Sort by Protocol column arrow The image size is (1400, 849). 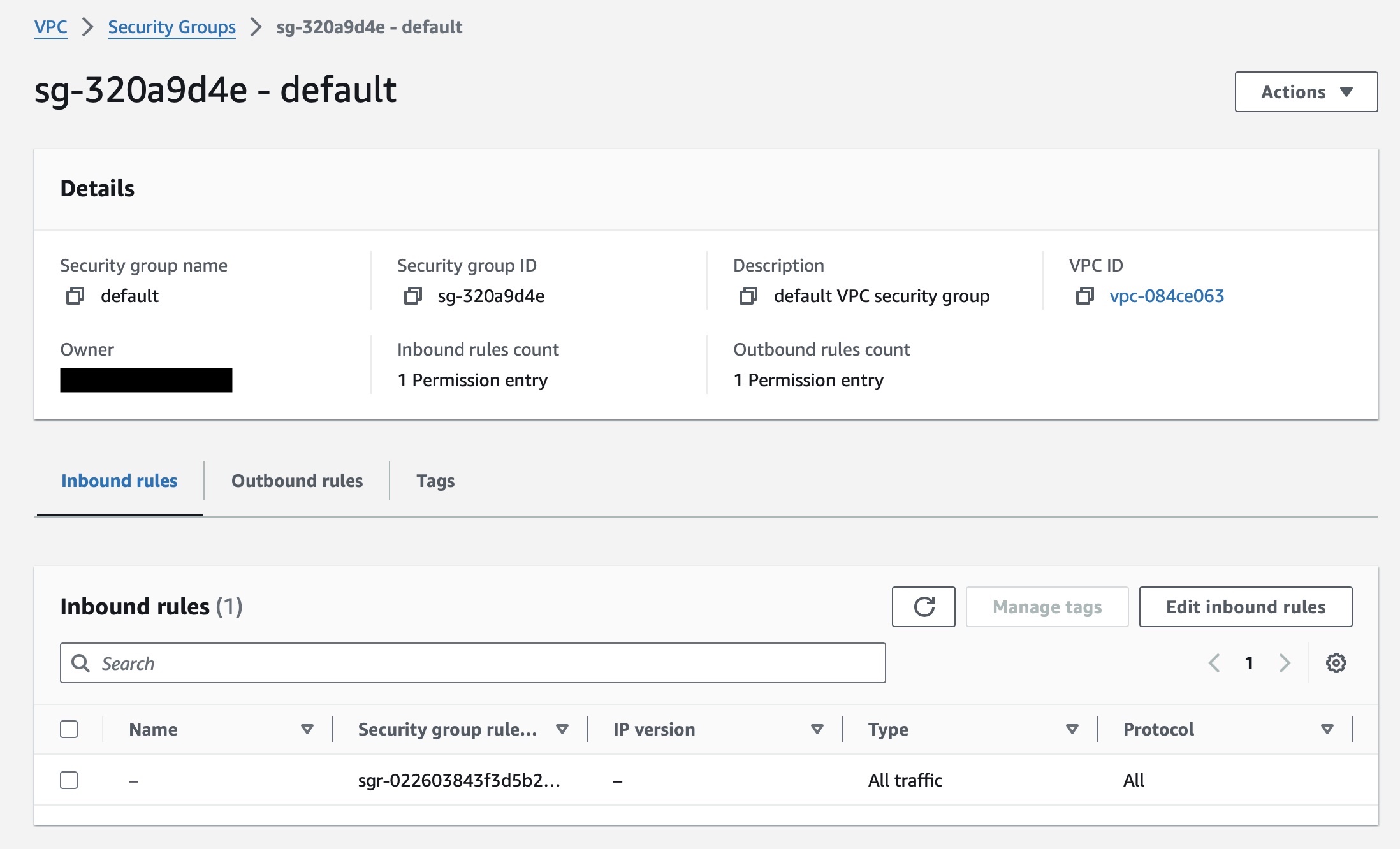click(x=1327, y=729)
